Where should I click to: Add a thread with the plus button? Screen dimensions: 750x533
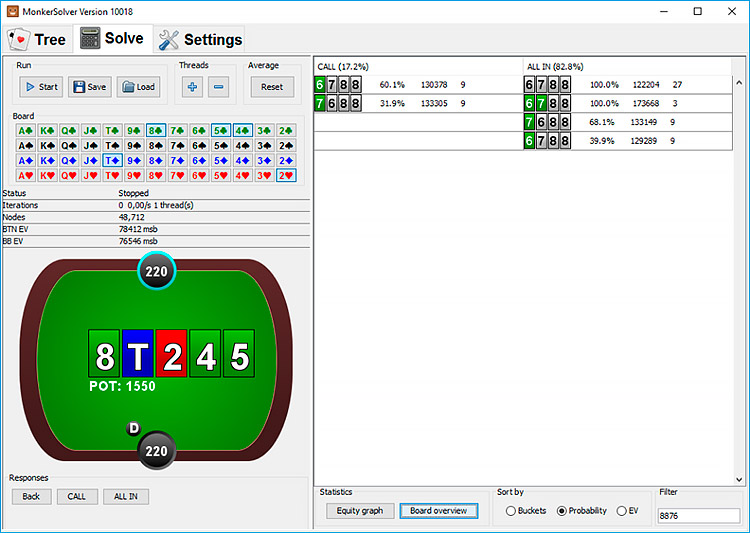(192, 87)
